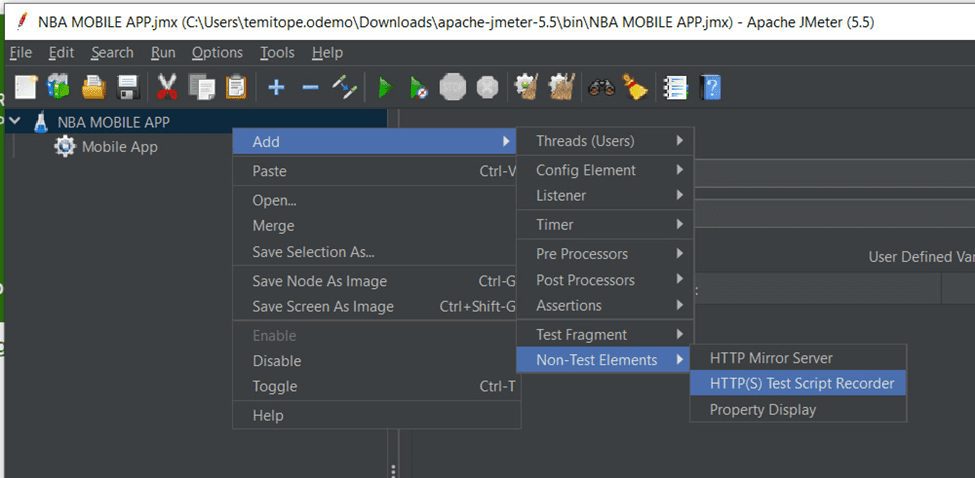Click the Stop test icon
This screenshot has width=975, height=478.
453,87
